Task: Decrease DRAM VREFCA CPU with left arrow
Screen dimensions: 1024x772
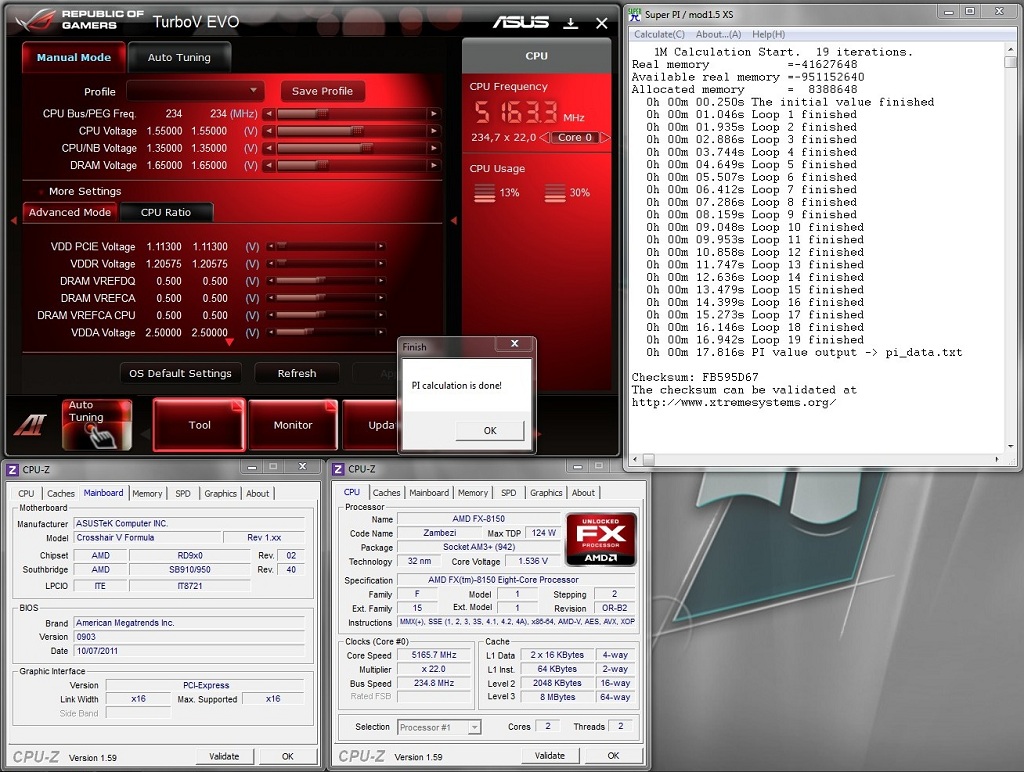Action: 270,315
